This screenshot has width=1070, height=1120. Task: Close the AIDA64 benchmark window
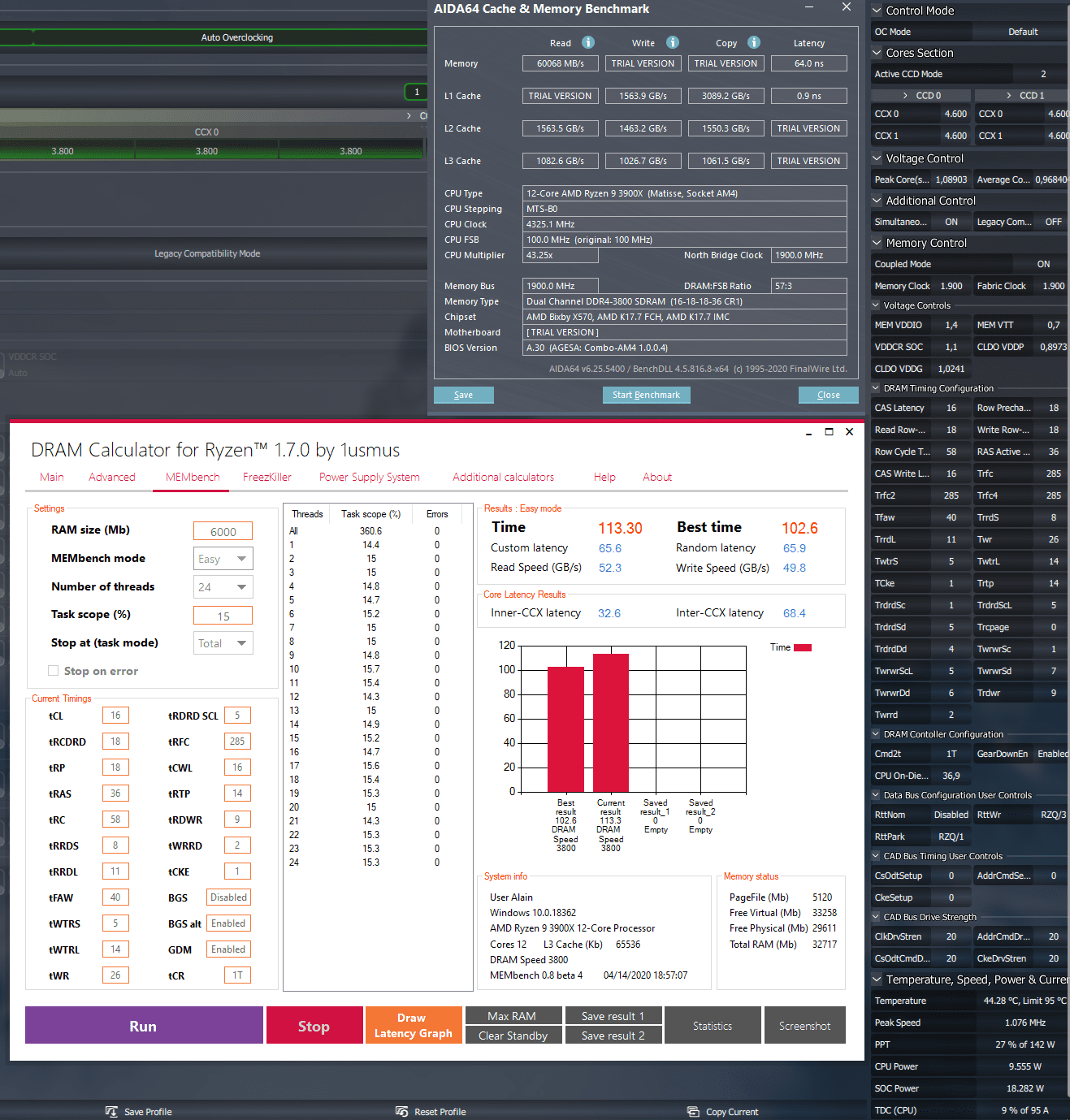pos(846,7)
